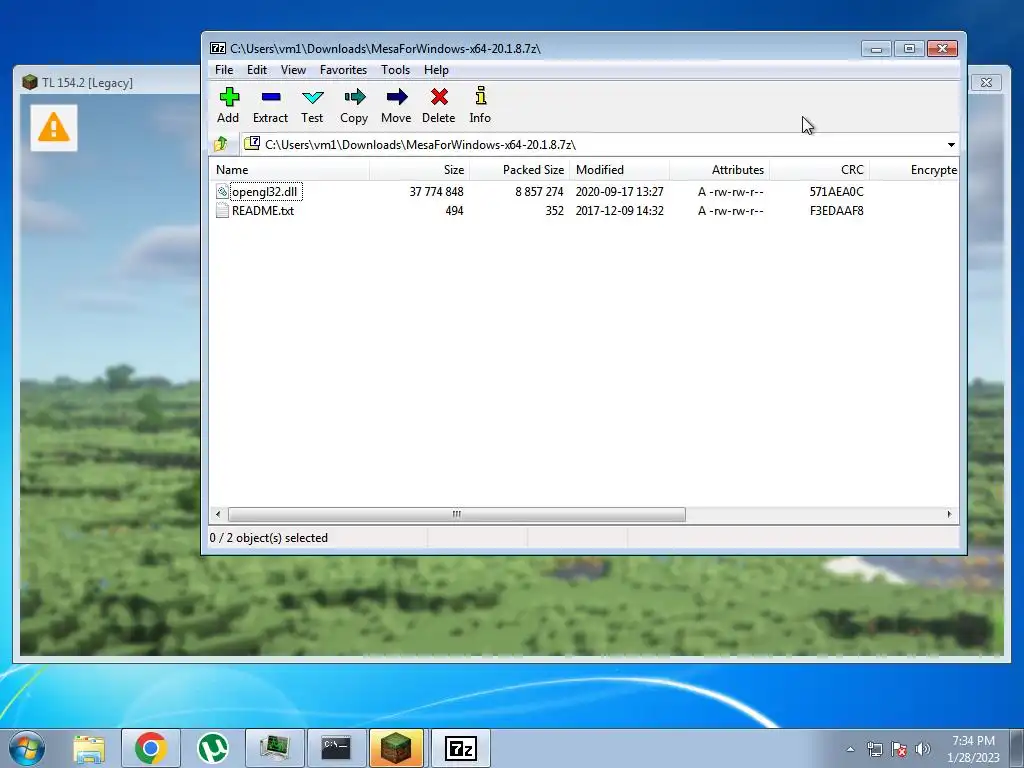Click the network tray icon
This screenshot has height=768, width=1024.
pos(874,749)
